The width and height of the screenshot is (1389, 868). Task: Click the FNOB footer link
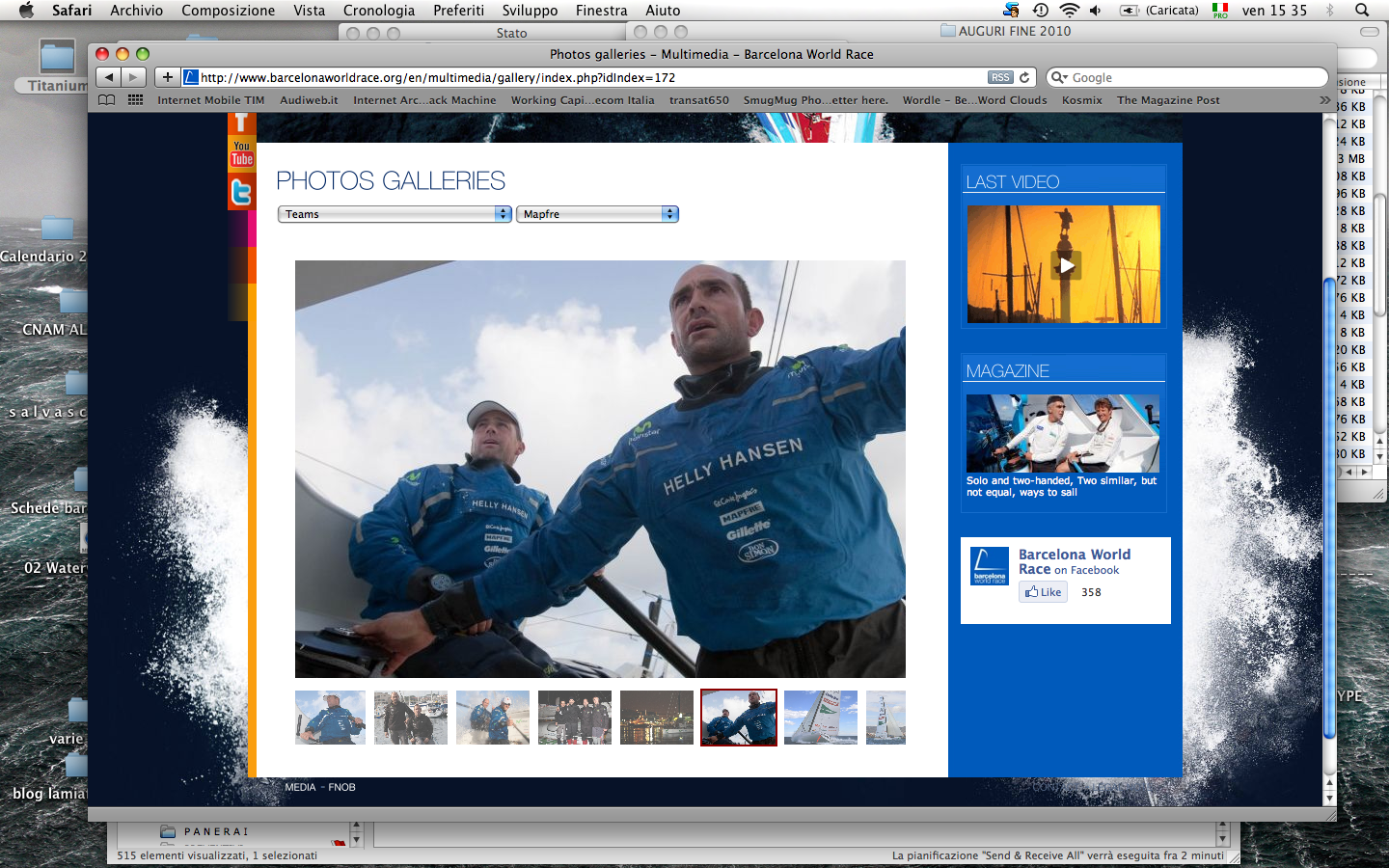click(341, 787)
